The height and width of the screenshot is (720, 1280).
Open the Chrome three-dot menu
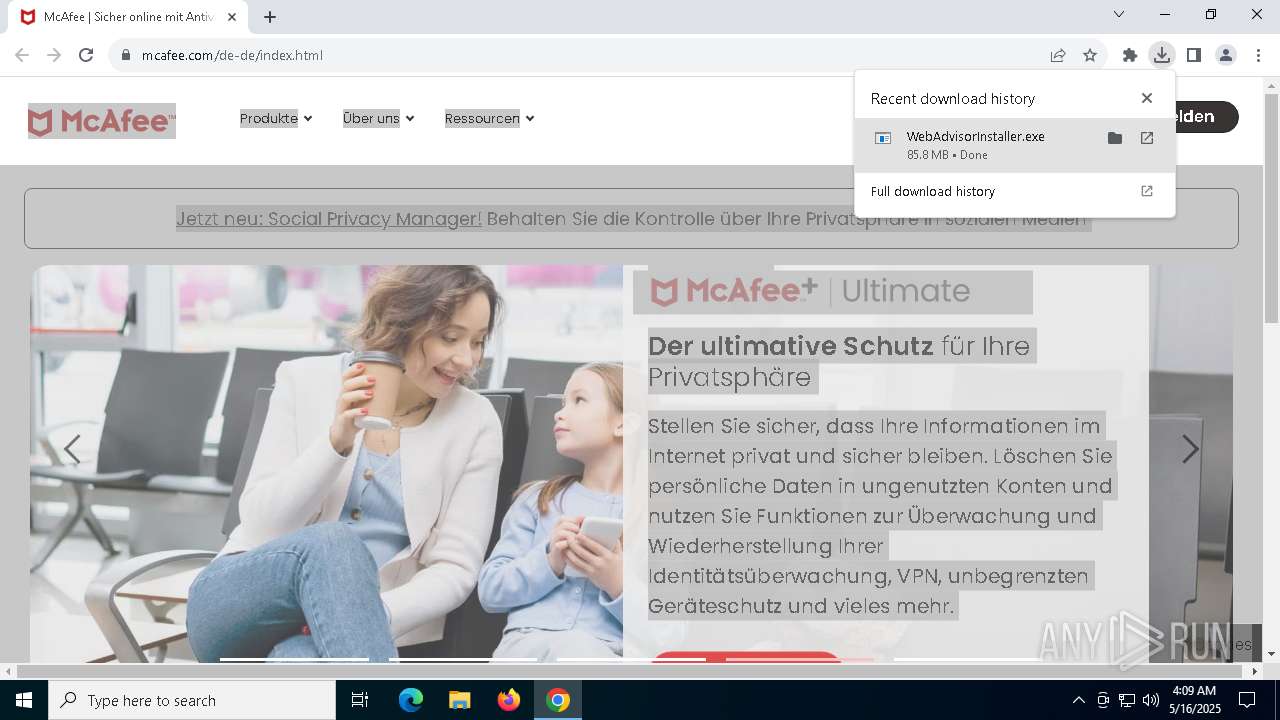(x=1257, y=55)
